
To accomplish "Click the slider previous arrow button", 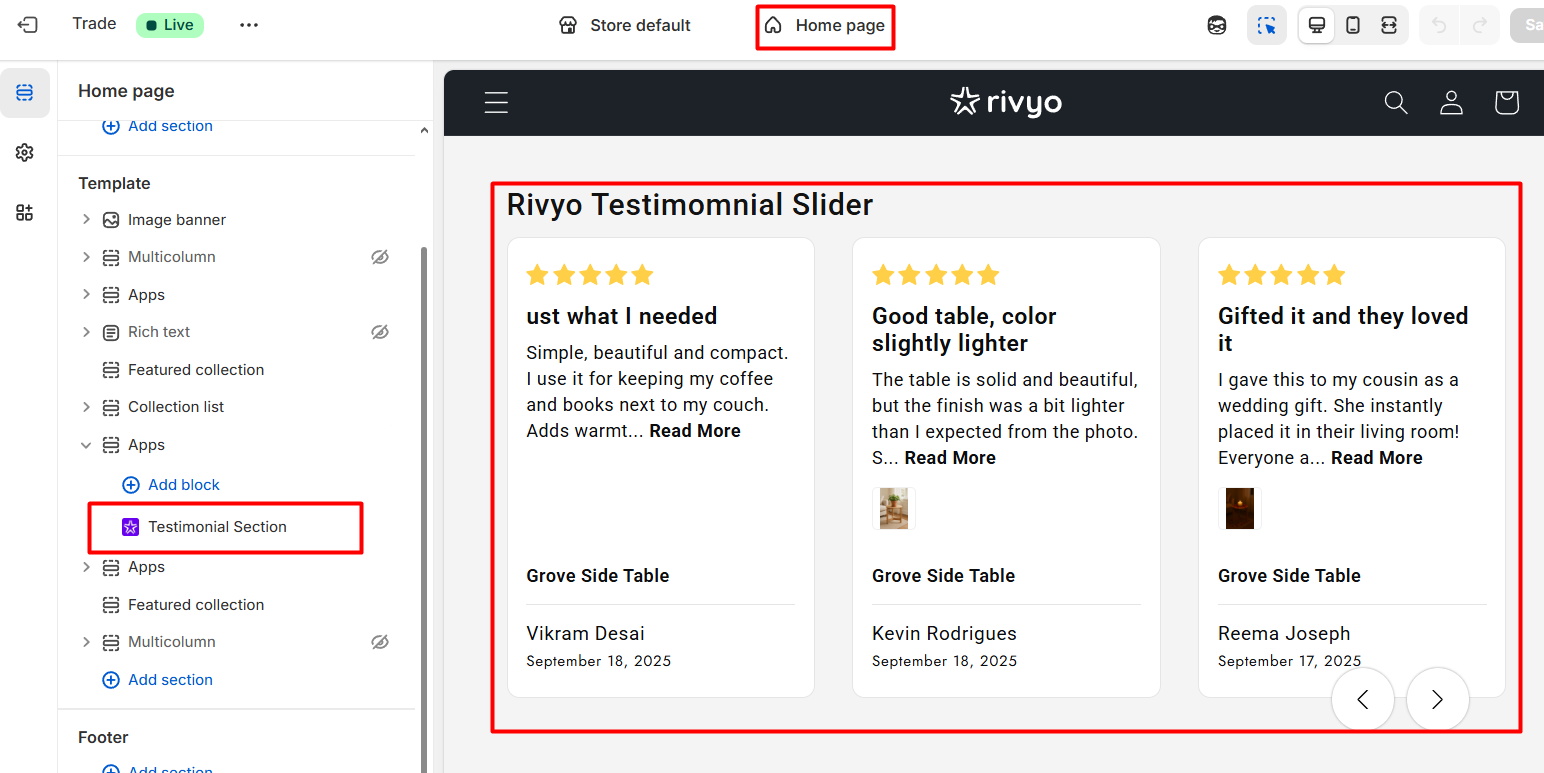I will click(x=1363, y=700).
